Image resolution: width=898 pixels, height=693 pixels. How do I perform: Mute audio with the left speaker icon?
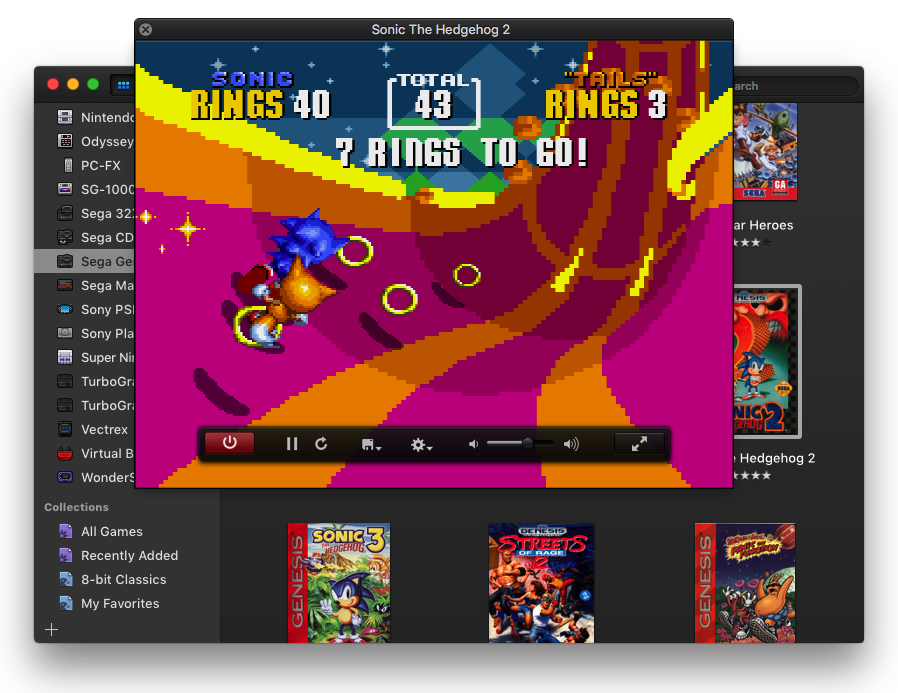(x=473, y=444)
